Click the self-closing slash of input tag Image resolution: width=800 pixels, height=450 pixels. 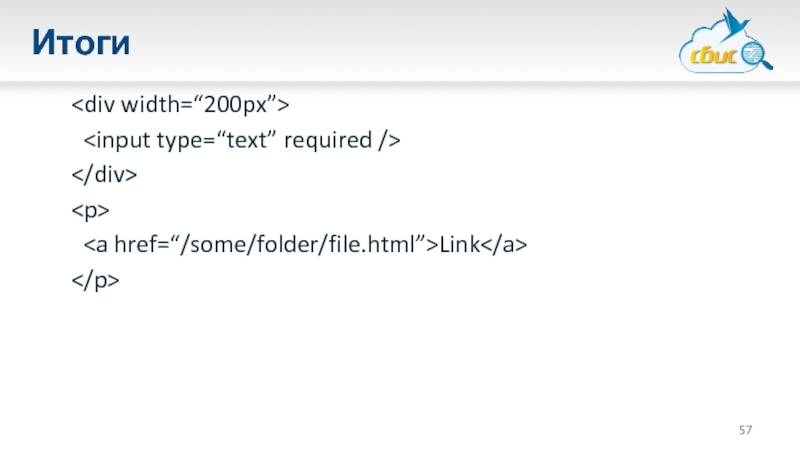tap(383, 141)
